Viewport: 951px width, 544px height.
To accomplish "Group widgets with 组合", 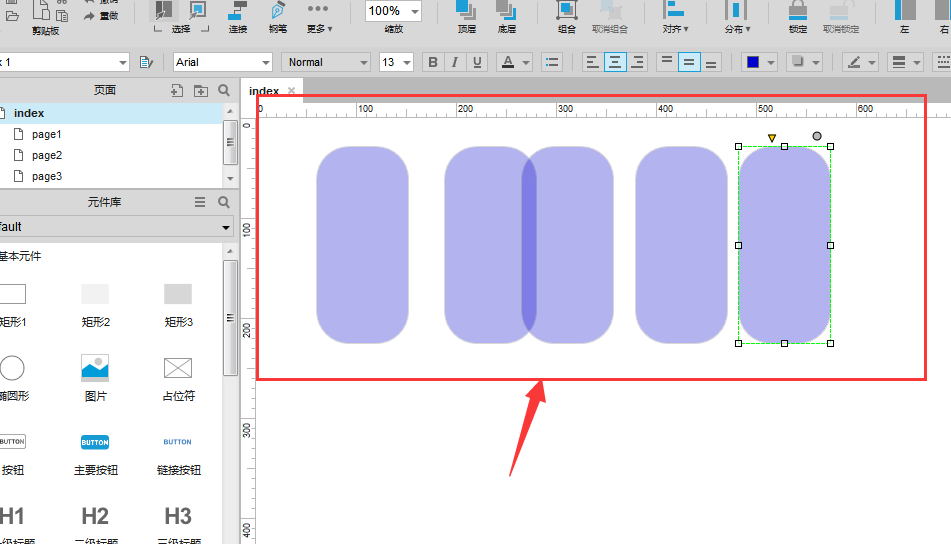I will (566, 16).
